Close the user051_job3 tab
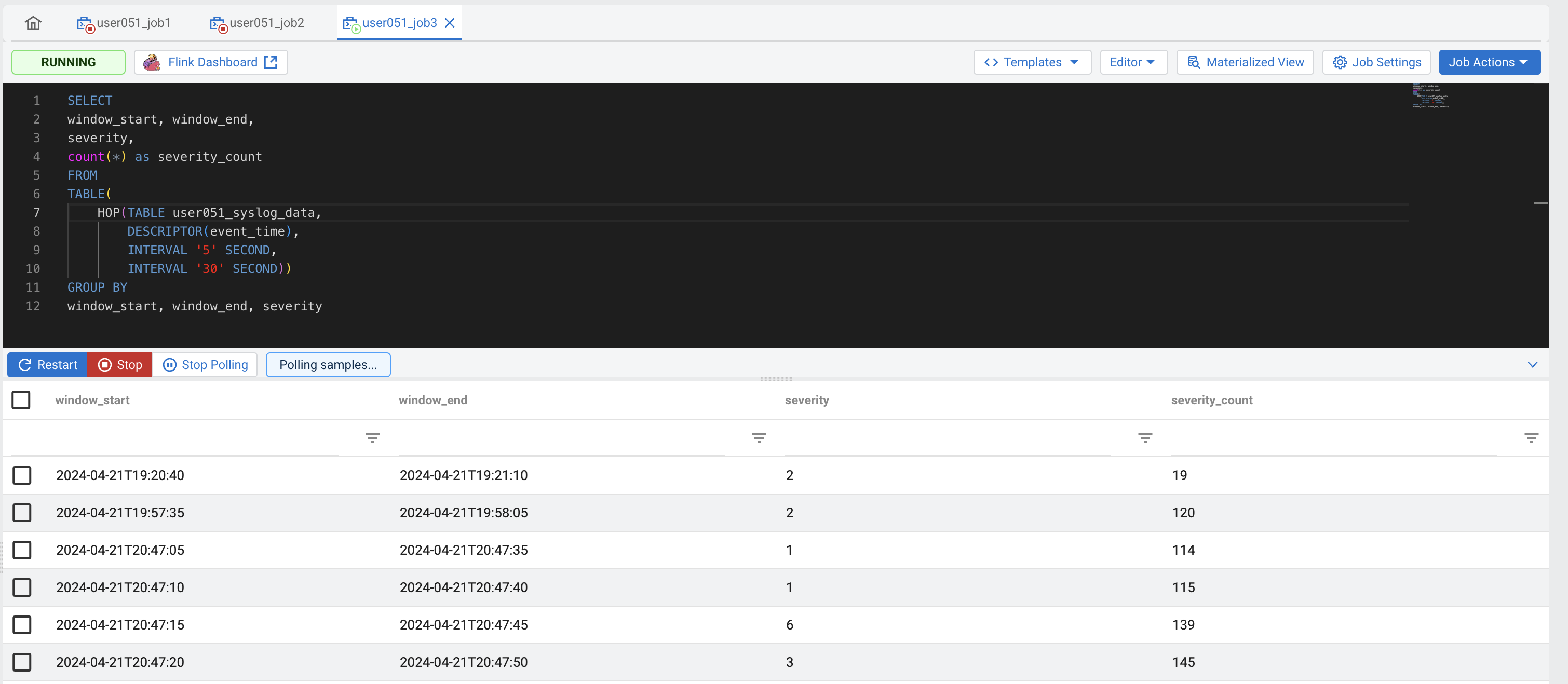Viewport: 1568px width, 684px height. tap(450, 23)
